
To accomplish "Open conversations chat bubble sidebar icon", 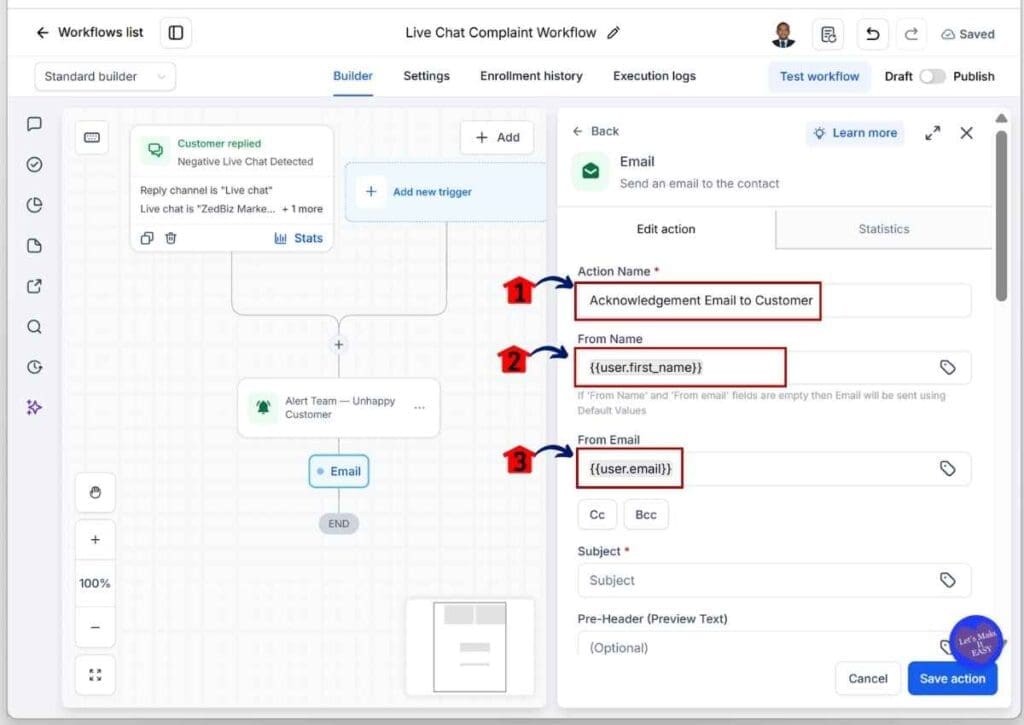I will tap(35, 124).
